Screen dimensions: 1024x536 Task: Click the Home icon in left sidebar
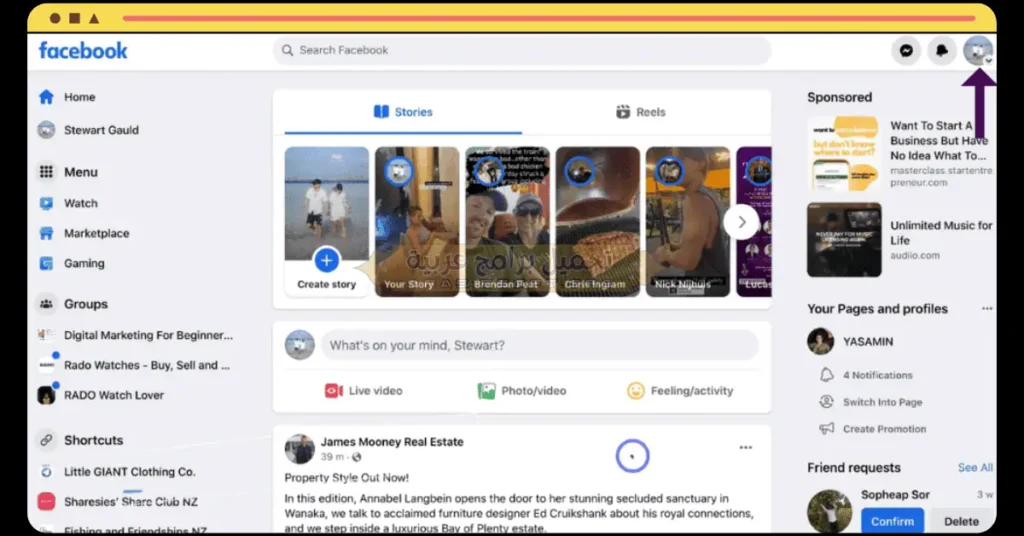[x=46, y=97]
